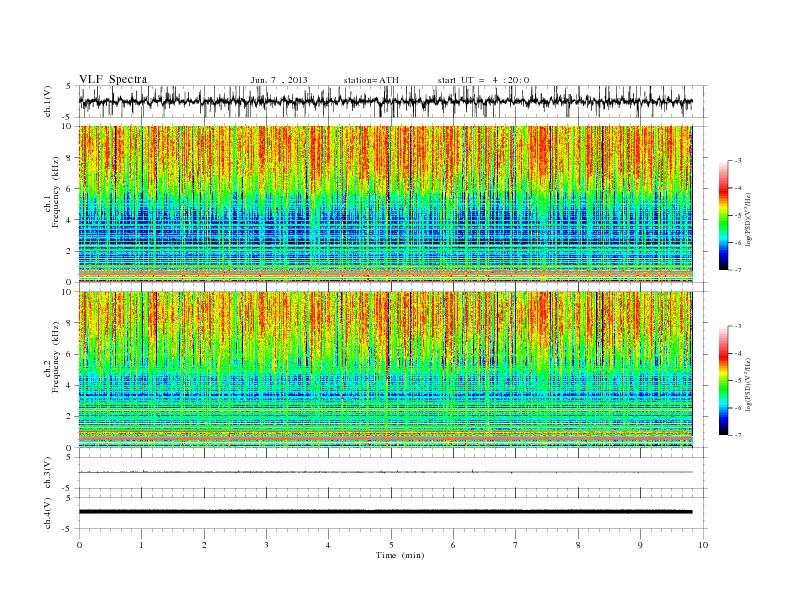The width and height of the screenshot is (792, 612).
Task: Click the date text "Jun. 7 , 2013"
Action: click(x=279, y=80)
